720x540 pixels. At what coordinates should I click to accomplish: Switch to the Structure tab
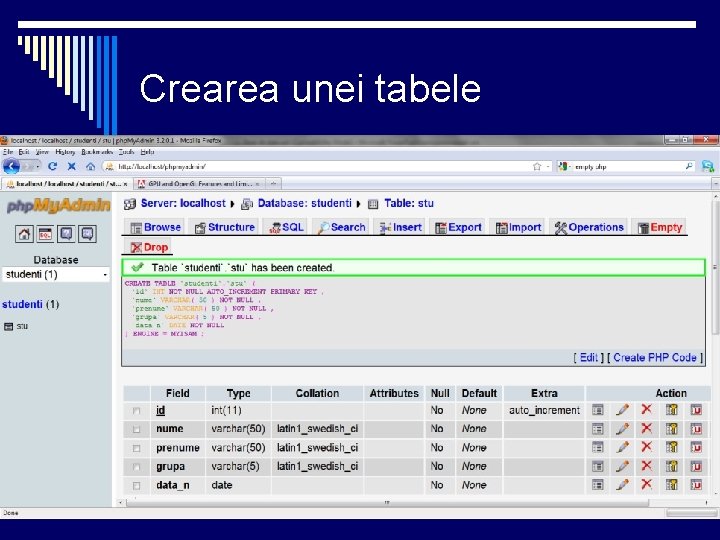click(x=225, y=227)
